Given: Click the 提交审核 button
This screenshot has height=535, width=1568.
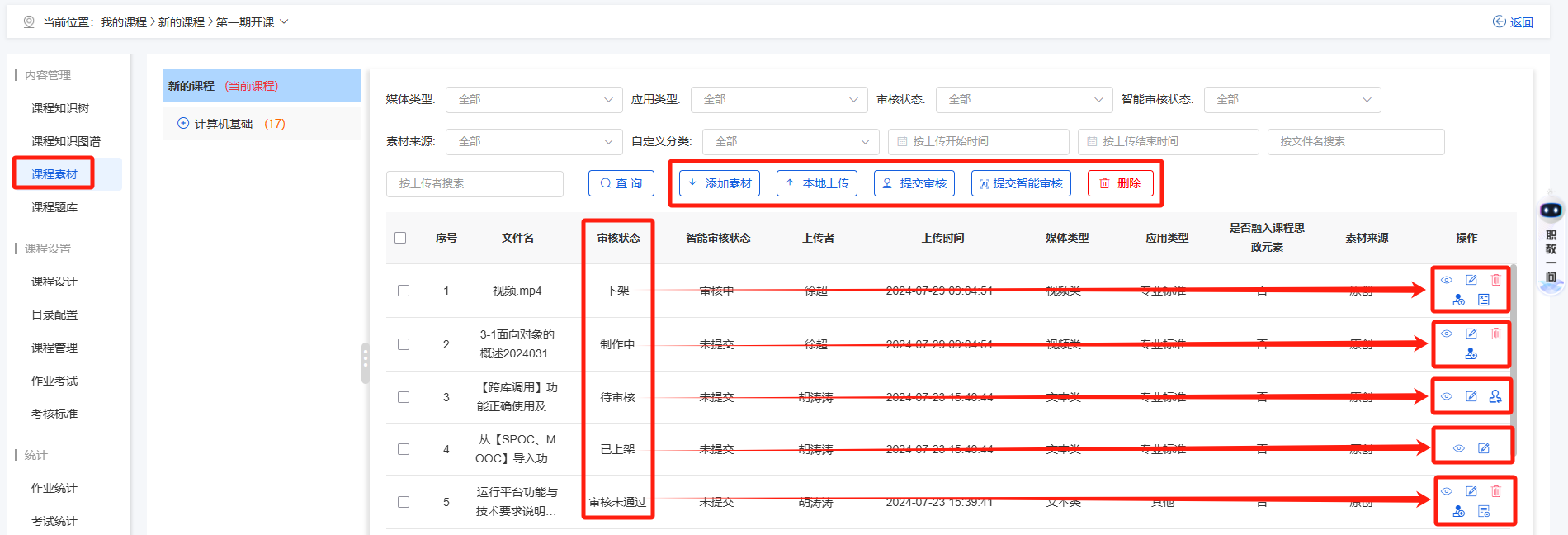Looking at the screenshot, I should click(914, 183).
